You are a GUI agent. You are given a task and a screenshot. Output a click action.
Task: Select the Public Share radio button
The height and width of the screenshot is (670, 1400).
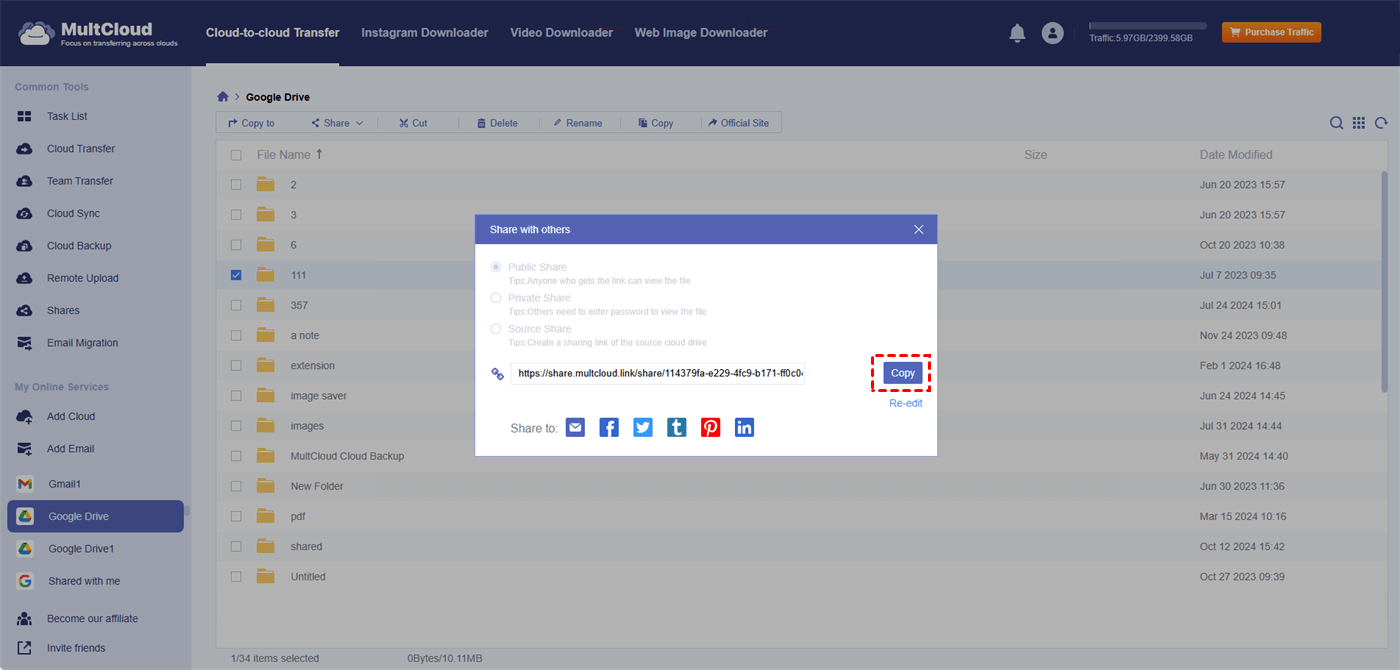tap(496, 267)
